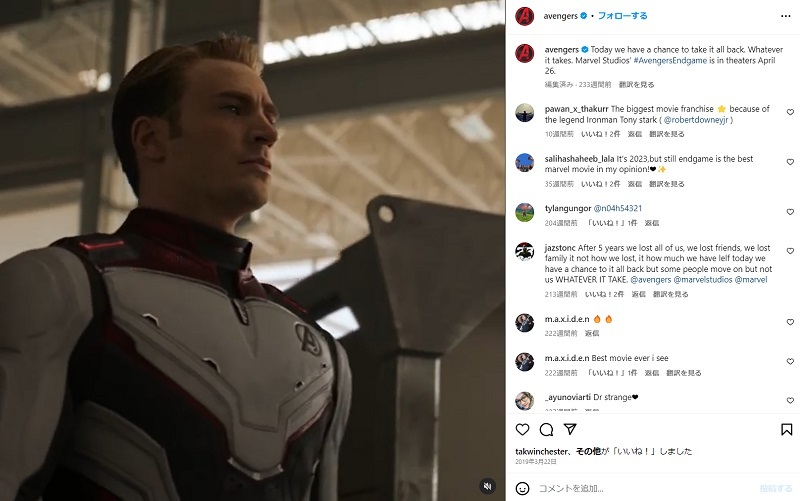Click the avengers profile avatar in header

(524, 16)
